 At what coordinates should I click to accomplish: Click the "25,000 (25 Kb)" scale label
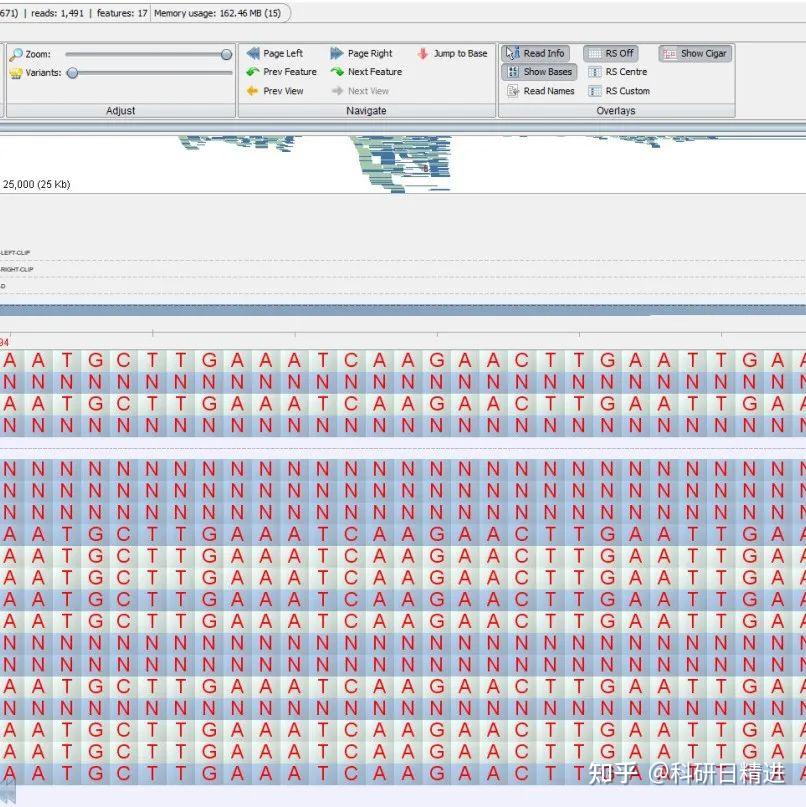pos(37,184)
